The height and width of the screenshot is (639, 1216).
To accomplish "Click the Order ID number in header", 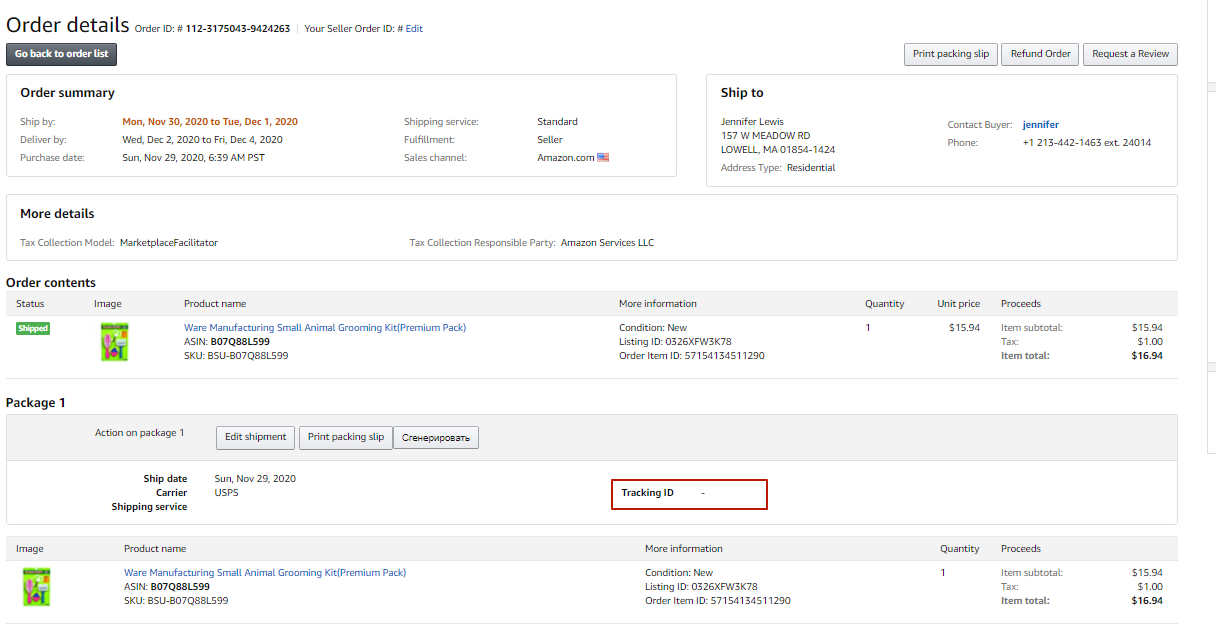I will coord(237,29).
